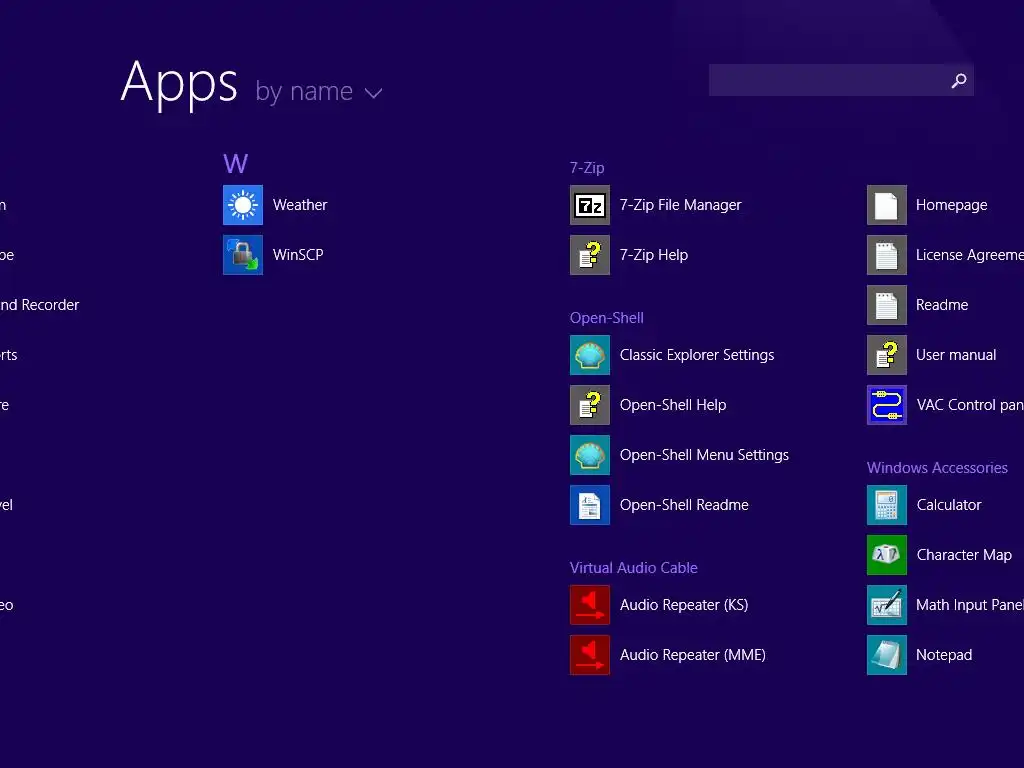
Task: Launch the Notepad icon
Action: pos(887,655)
